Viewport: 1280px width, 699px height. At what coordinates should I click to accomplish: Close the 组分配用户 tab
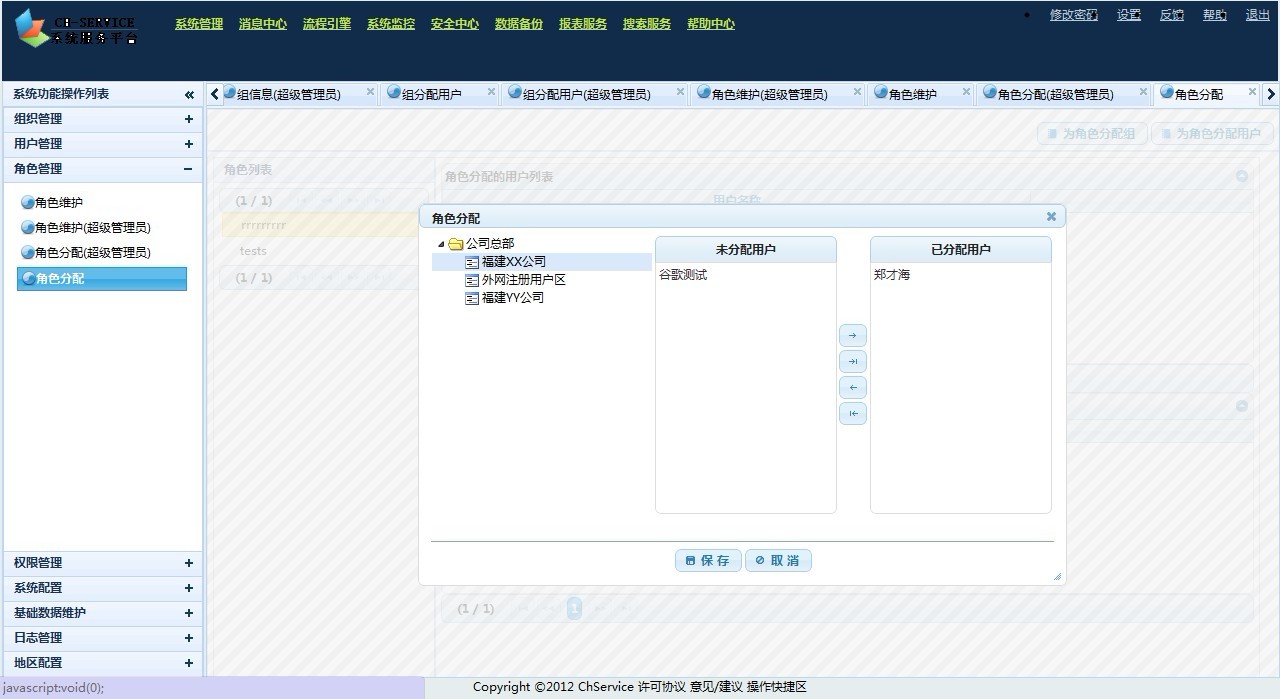point(491,92)
